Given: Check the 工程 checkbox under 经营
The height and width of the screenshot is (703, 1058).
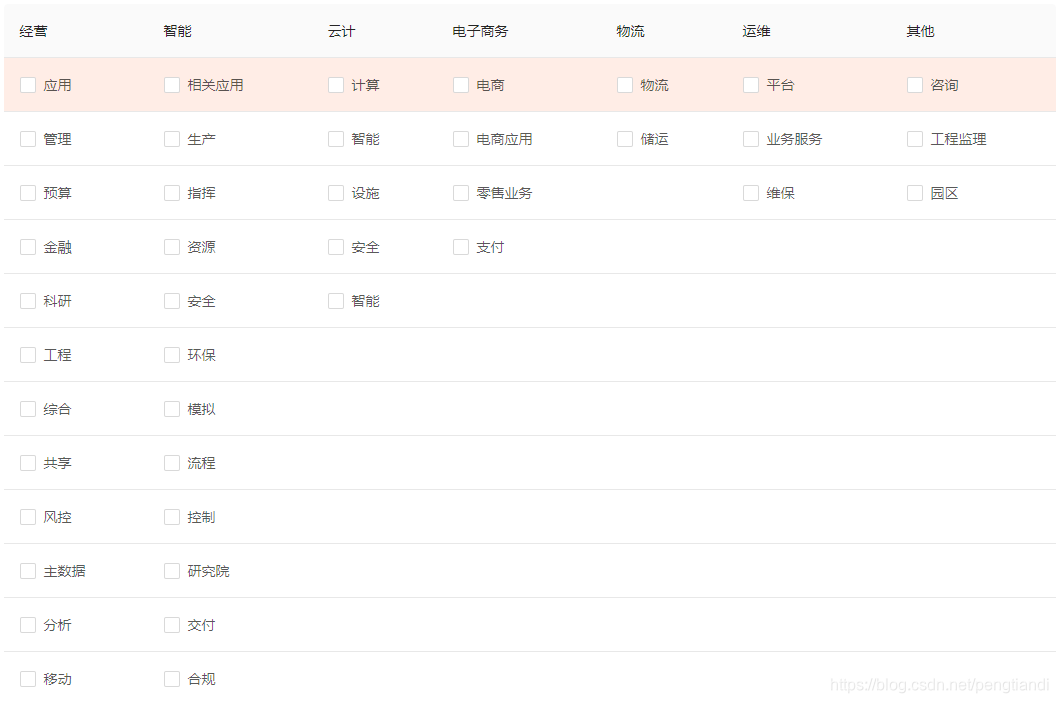Looking at the screenshot, I should pyautogui.click(x=28, y=355).
